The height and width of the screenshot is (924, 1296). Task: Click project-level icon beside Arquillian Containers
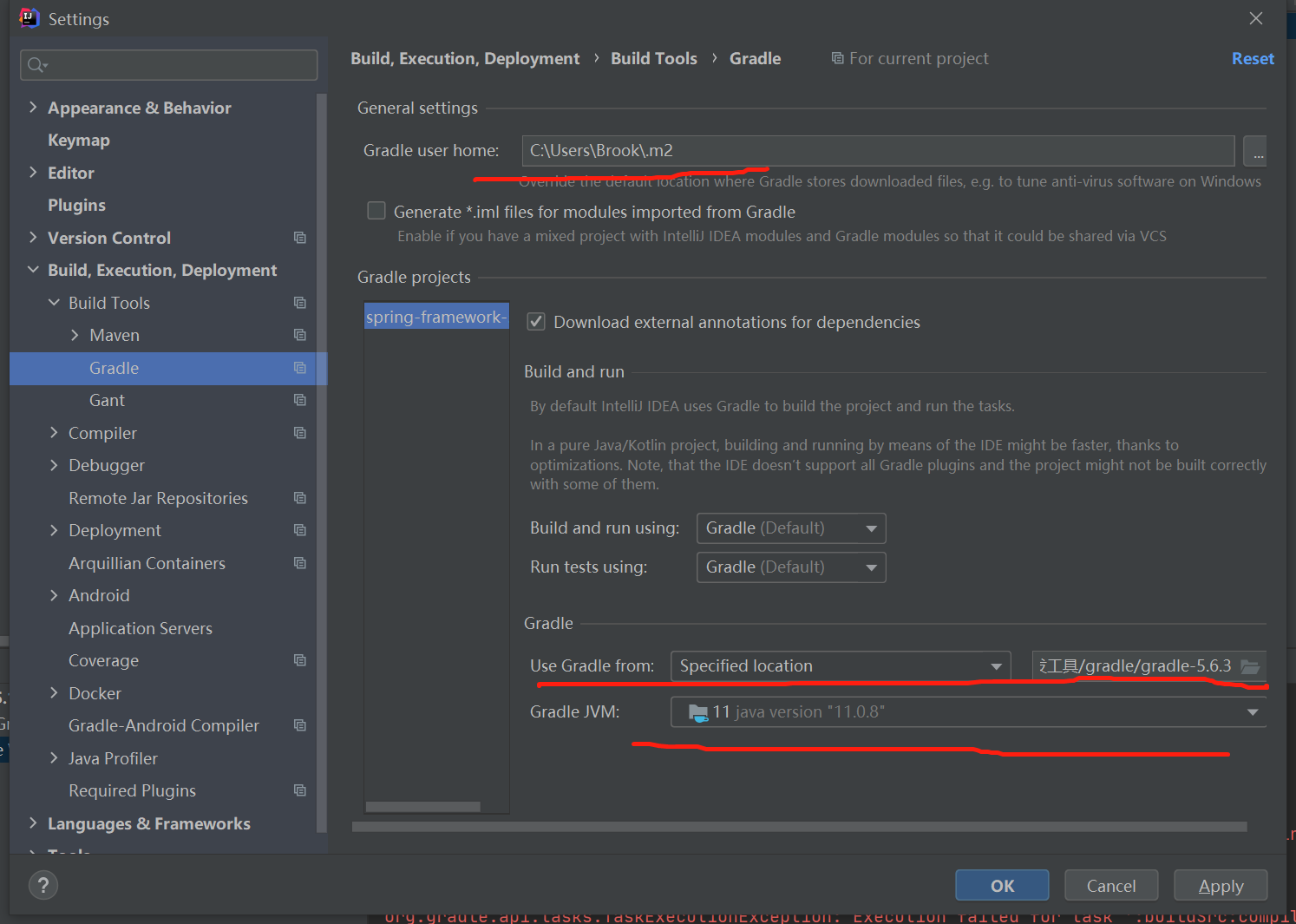pyautogui.click(x=300, y=563)
